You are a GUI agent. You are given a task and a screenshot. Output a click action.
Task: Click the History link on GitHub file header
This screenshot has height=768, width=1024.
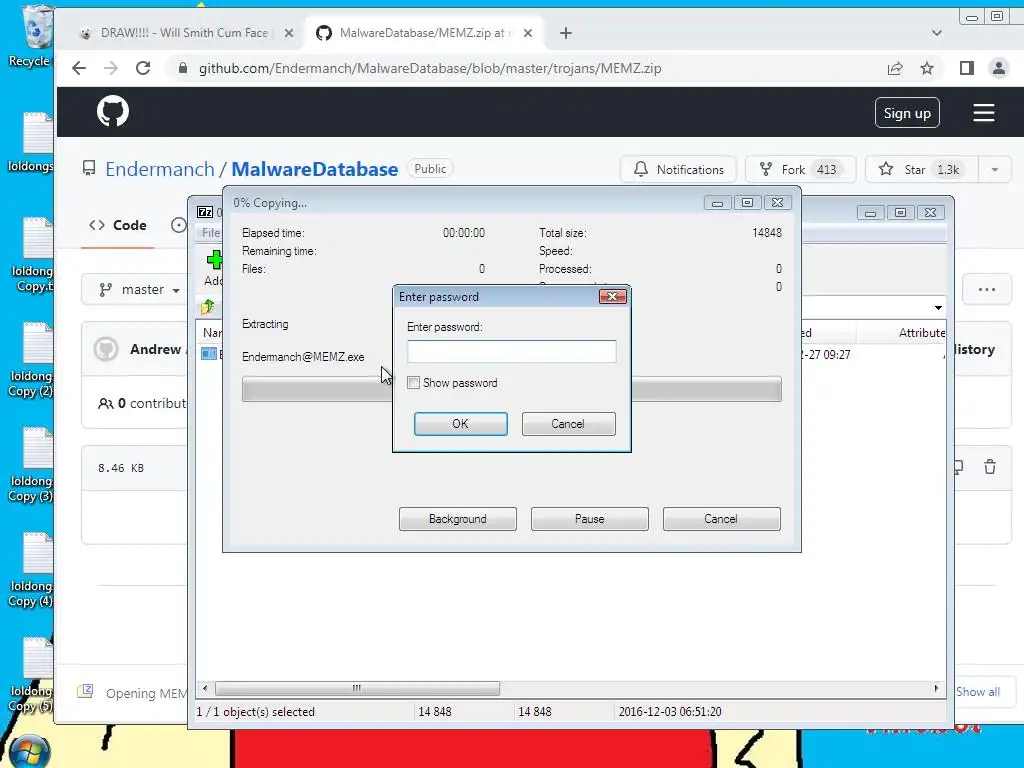[974, 349]
